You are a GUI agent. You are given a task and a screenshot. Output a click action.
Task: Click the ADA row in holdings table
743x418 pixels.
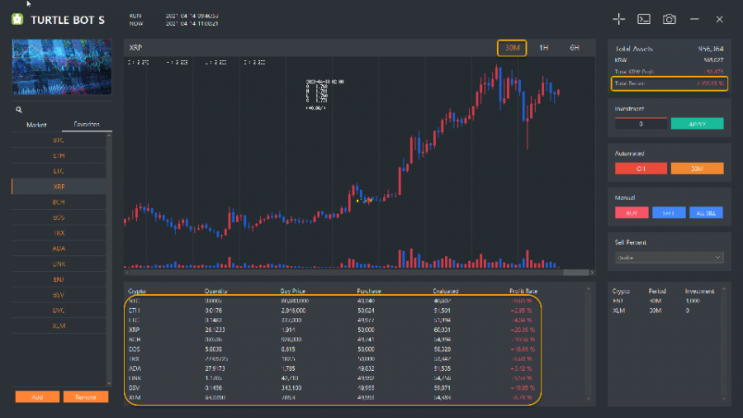[333, 368]
